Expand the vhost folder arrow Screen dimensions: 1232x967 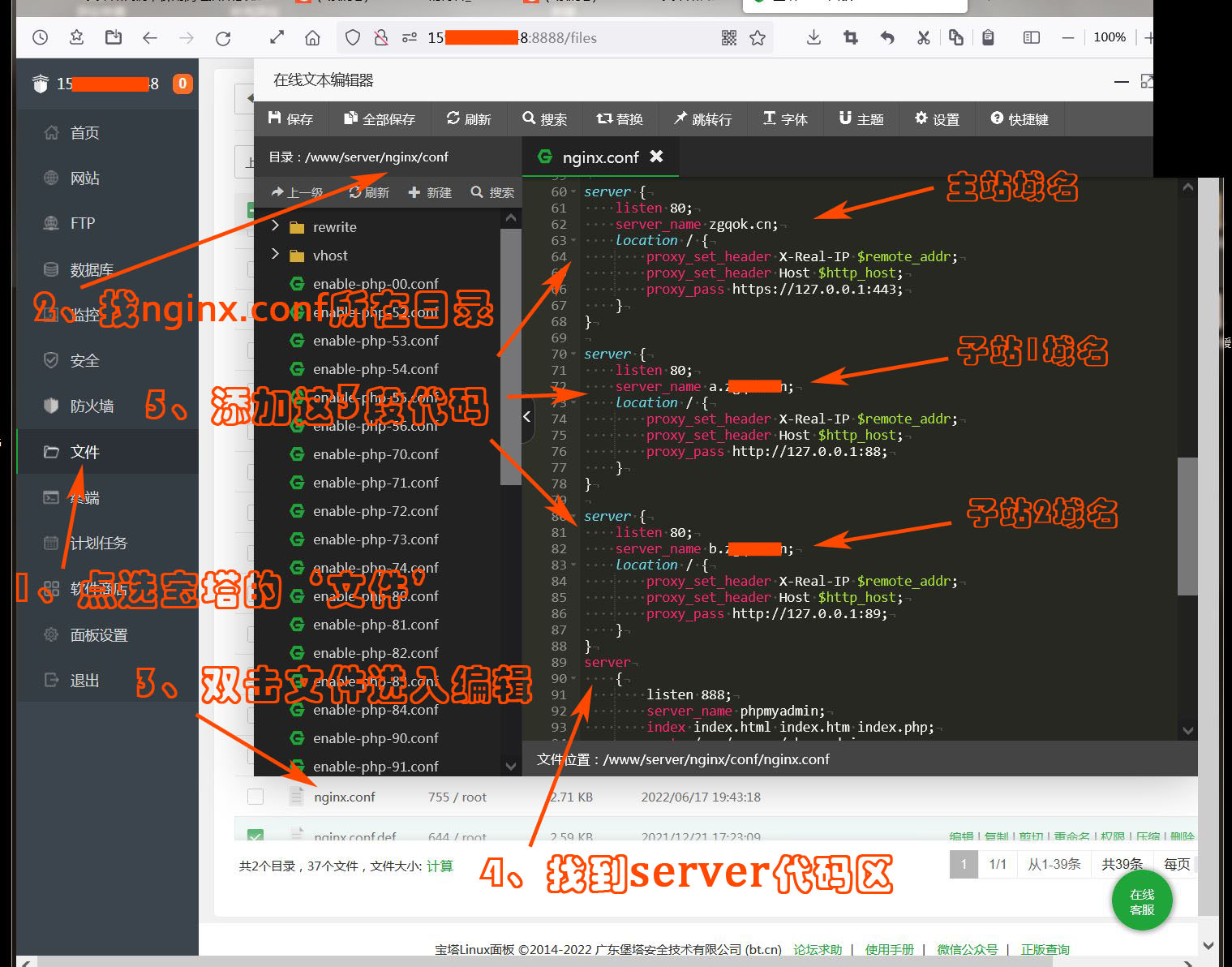pos(275,254)
